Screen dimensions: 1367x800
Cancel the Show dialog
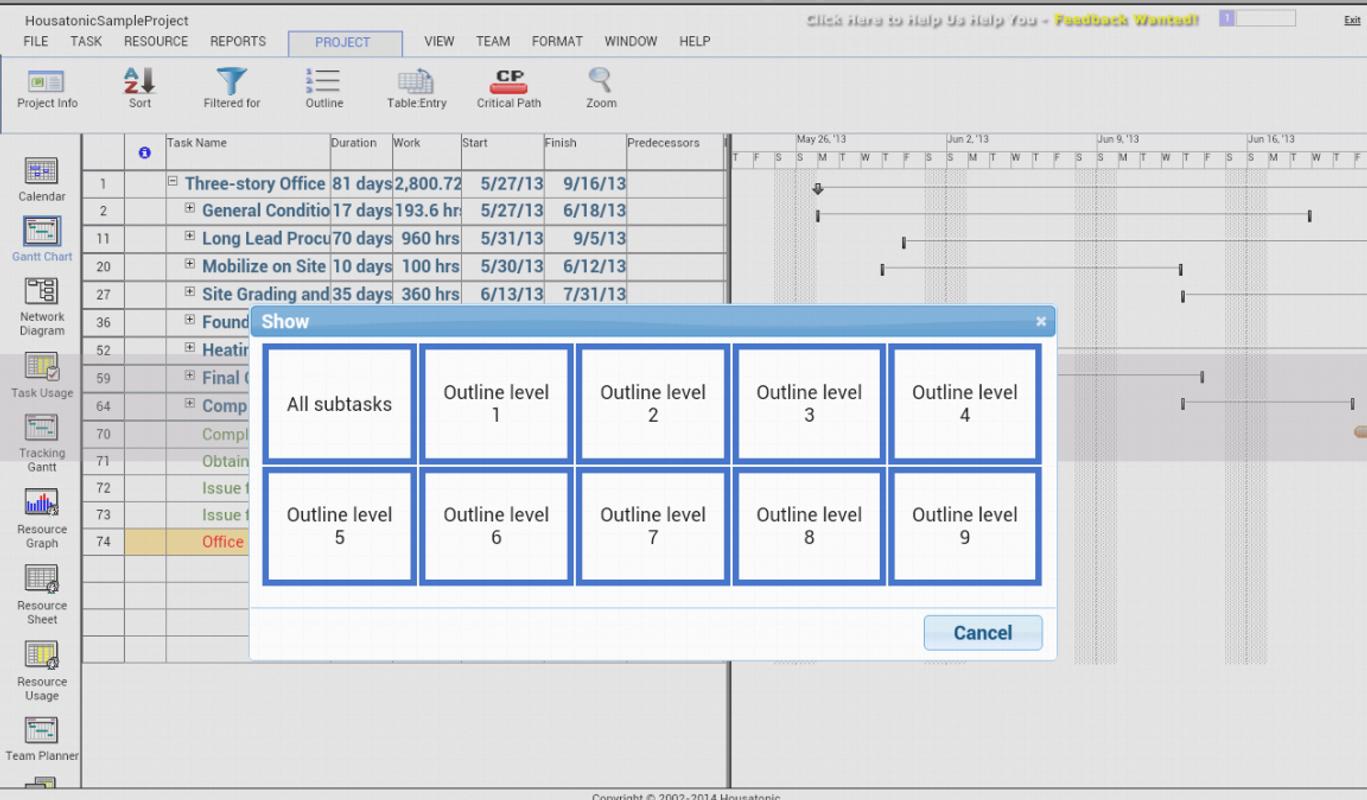click(983, 632)
